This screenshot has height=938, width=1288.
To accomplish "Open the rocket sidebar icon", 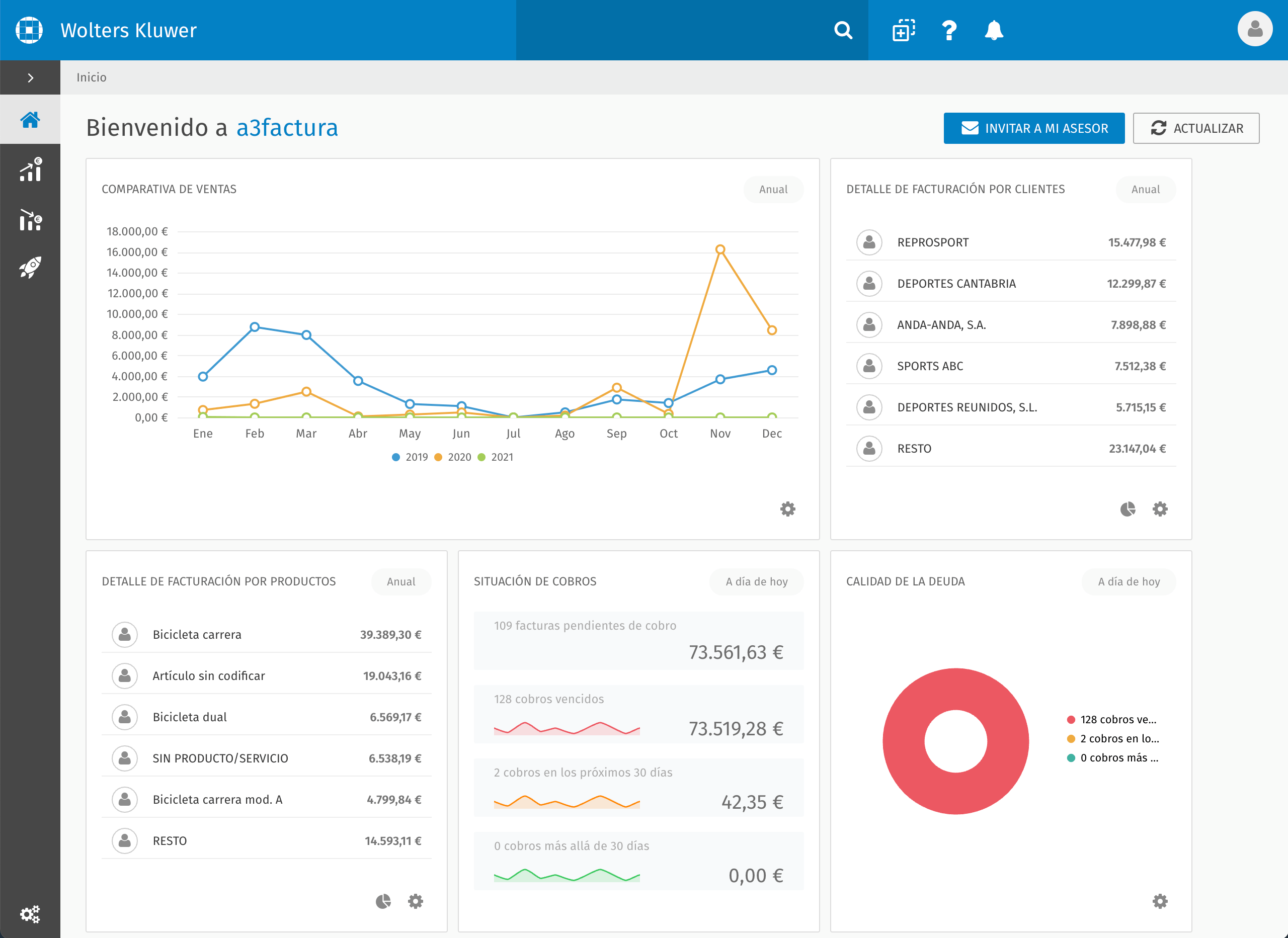I will [x=30, y=267].
